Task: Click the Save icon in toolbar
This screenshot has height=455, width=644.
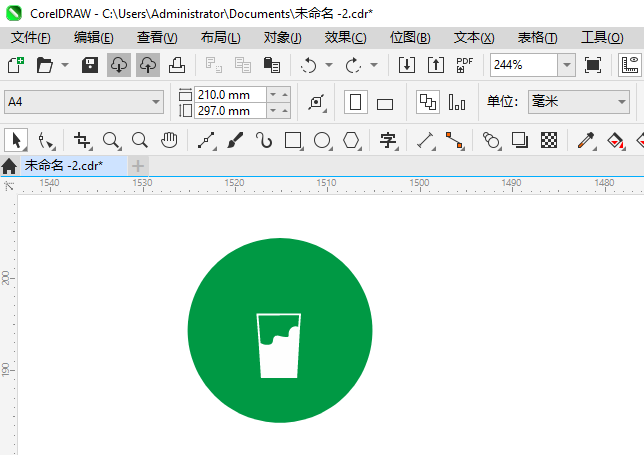Action: pyautogui.click(x=90, y=65)
